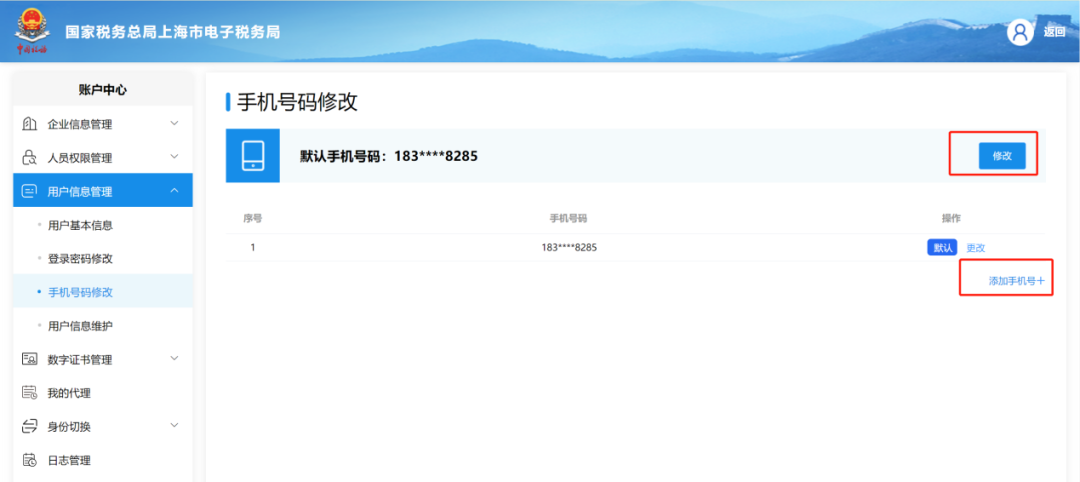Select 用户信息管理 menu
The height and width of the screenshot is (482, 1080).
103,191
